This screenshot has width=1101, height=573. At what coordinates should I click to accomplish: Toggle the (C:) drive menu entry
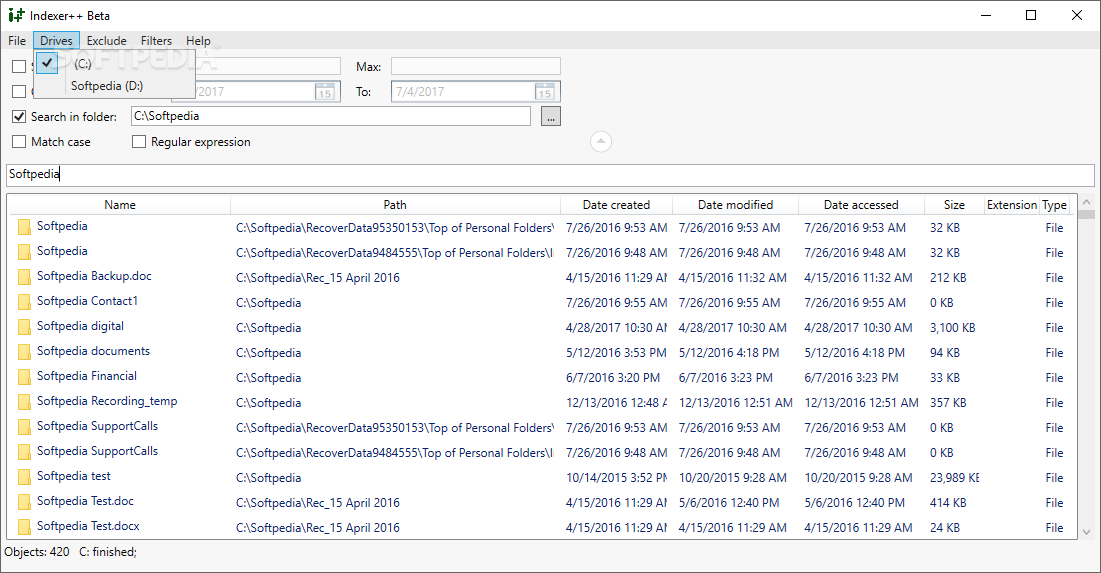point(114,63)
